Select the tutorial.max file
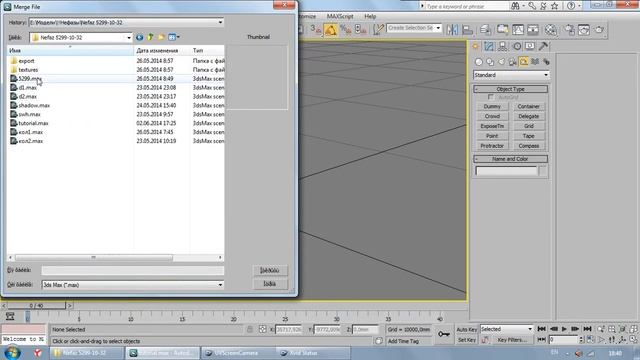Viewport: 640px width, 360px height. tap(29, 123)
